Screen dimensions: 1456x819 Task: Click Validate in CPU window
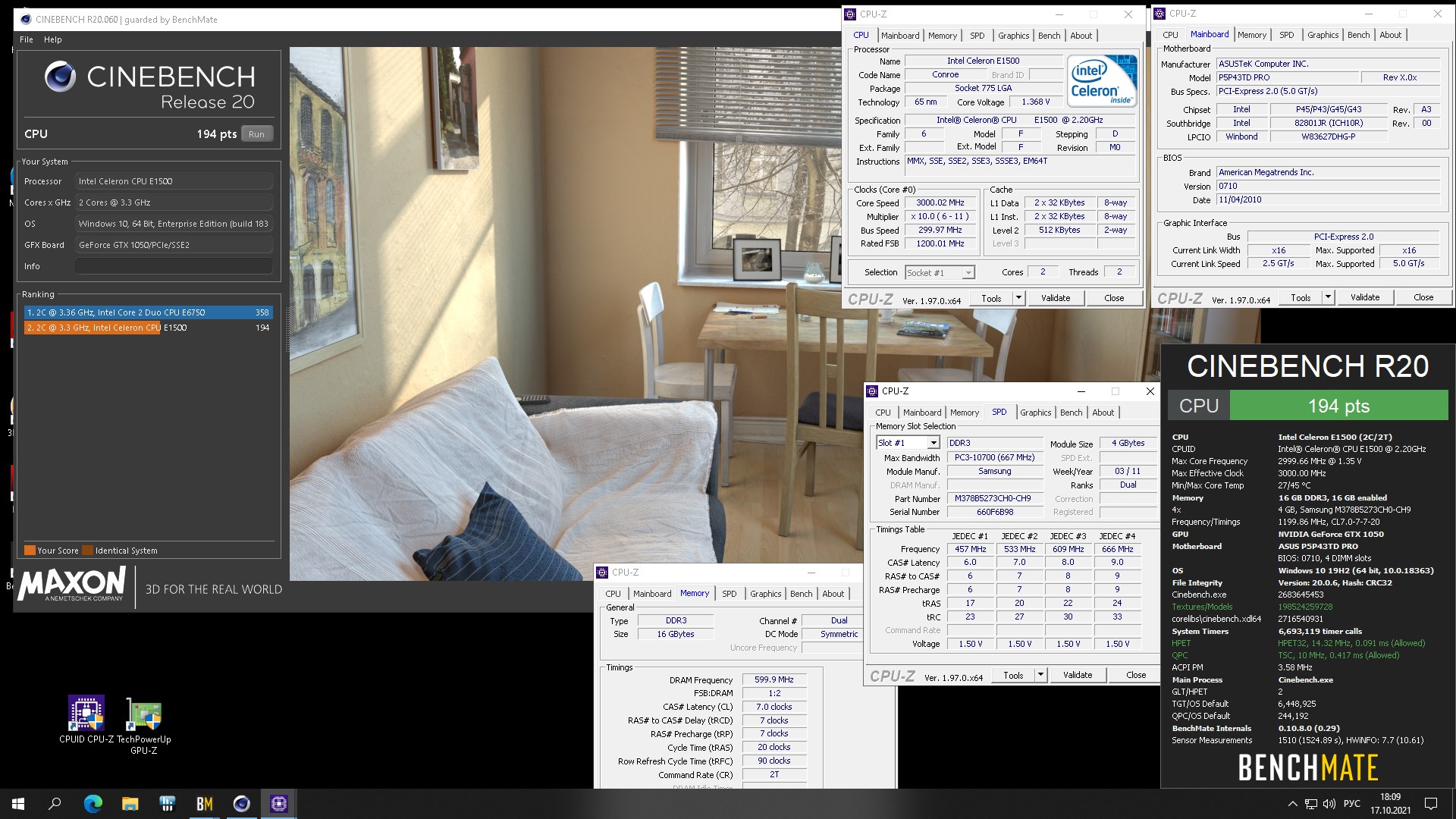coord(1056,298)
